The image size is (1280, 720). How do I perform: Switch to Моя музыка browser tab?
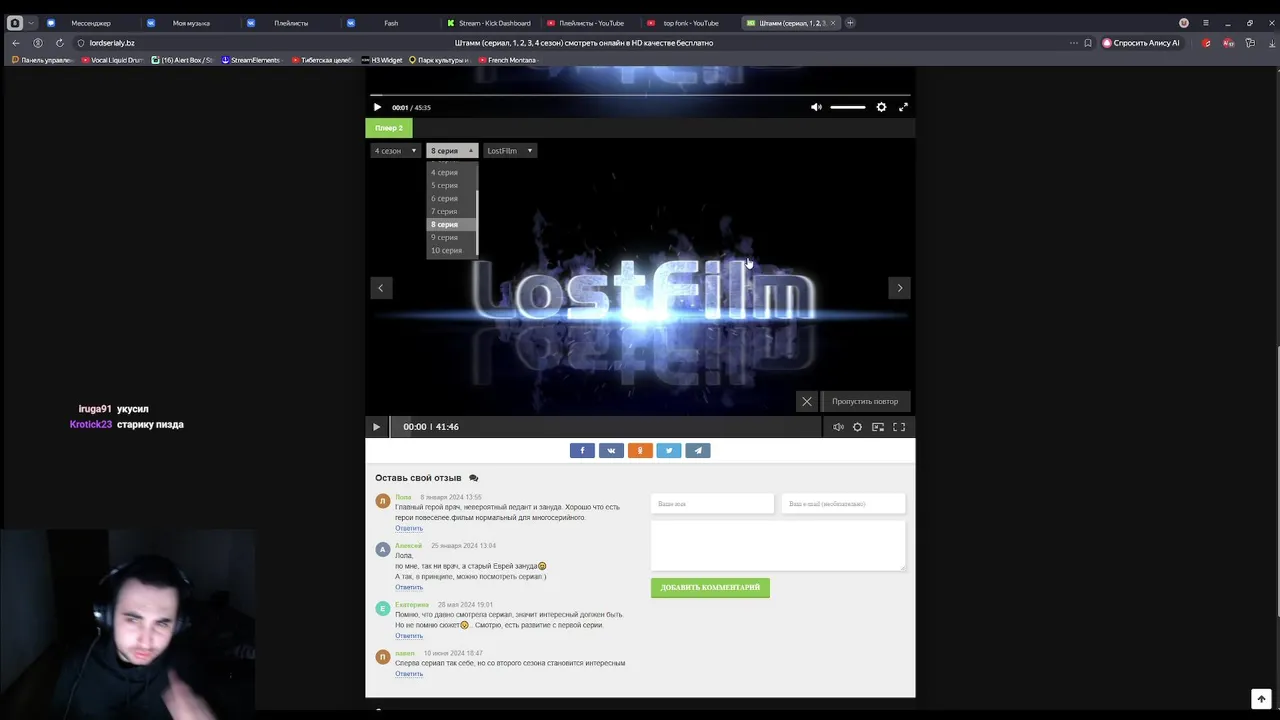click(x=191, y=23)
